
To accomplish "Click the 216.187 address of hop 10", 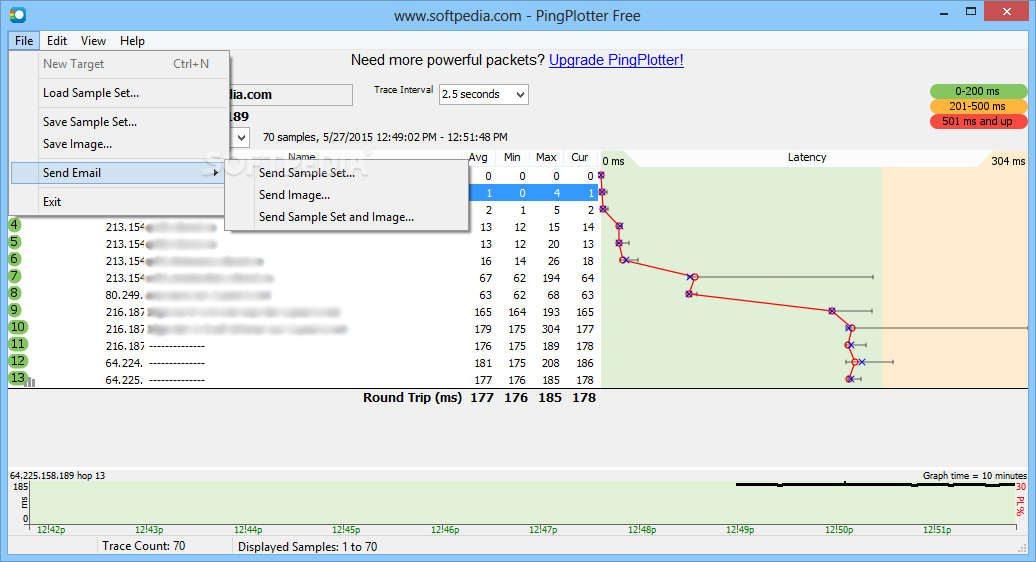I will [x=125, y=329].
